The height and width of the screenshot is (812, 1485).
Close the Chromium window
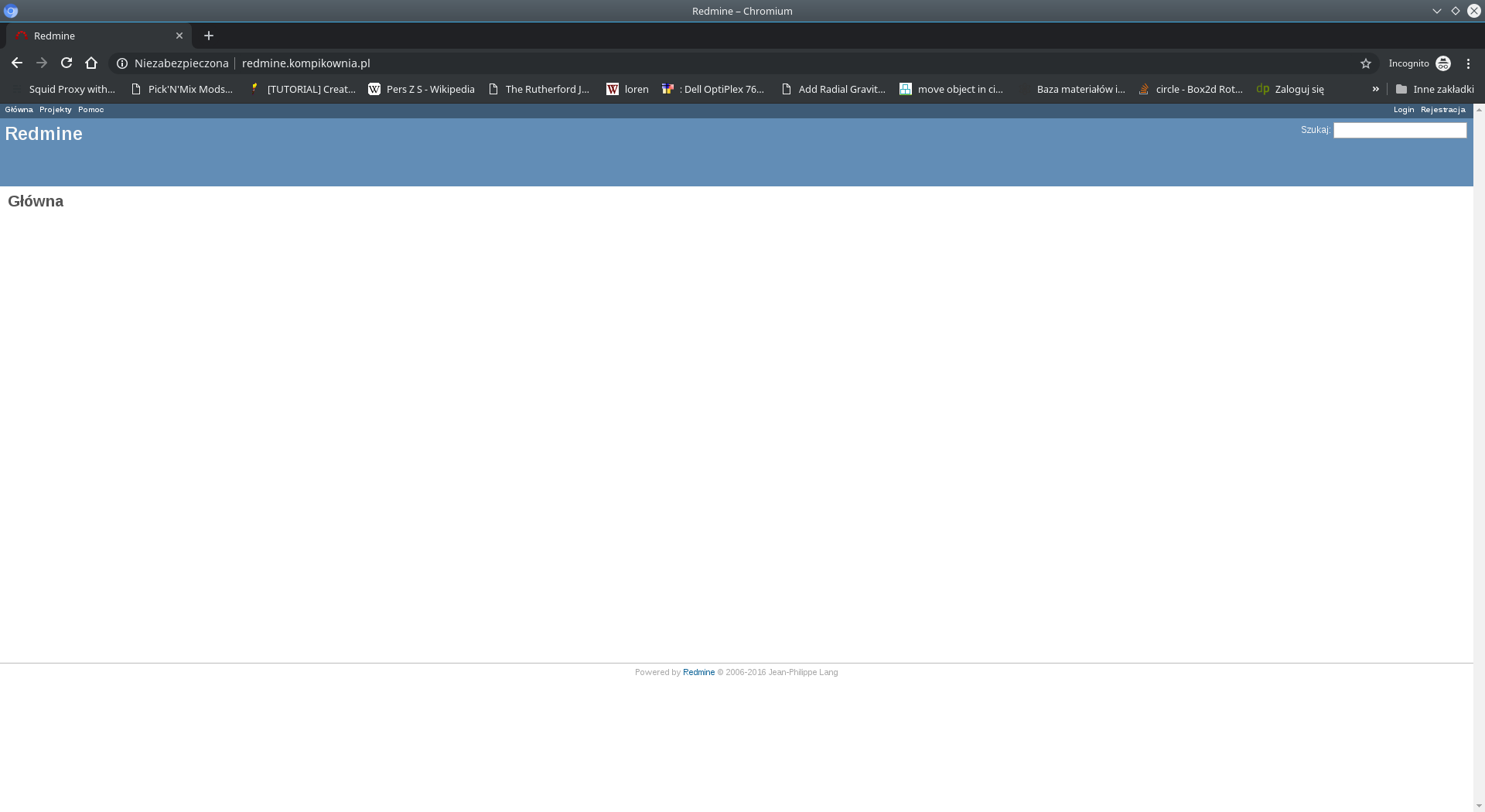pyautogui.click(x=1474, y=11)
